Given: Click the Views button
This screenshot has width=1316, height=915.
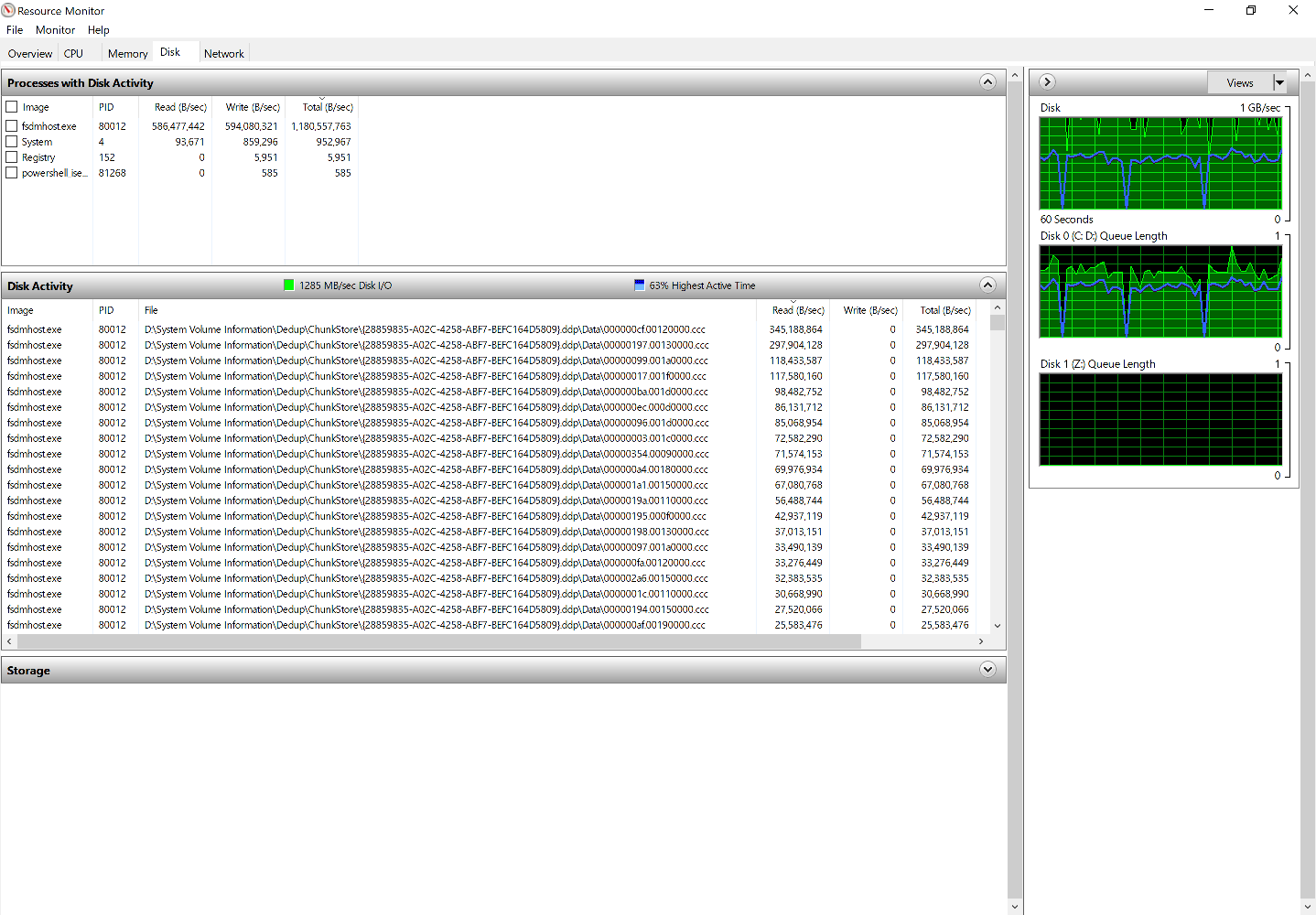Looking at the screenshot, I should tap(1240, 83).
